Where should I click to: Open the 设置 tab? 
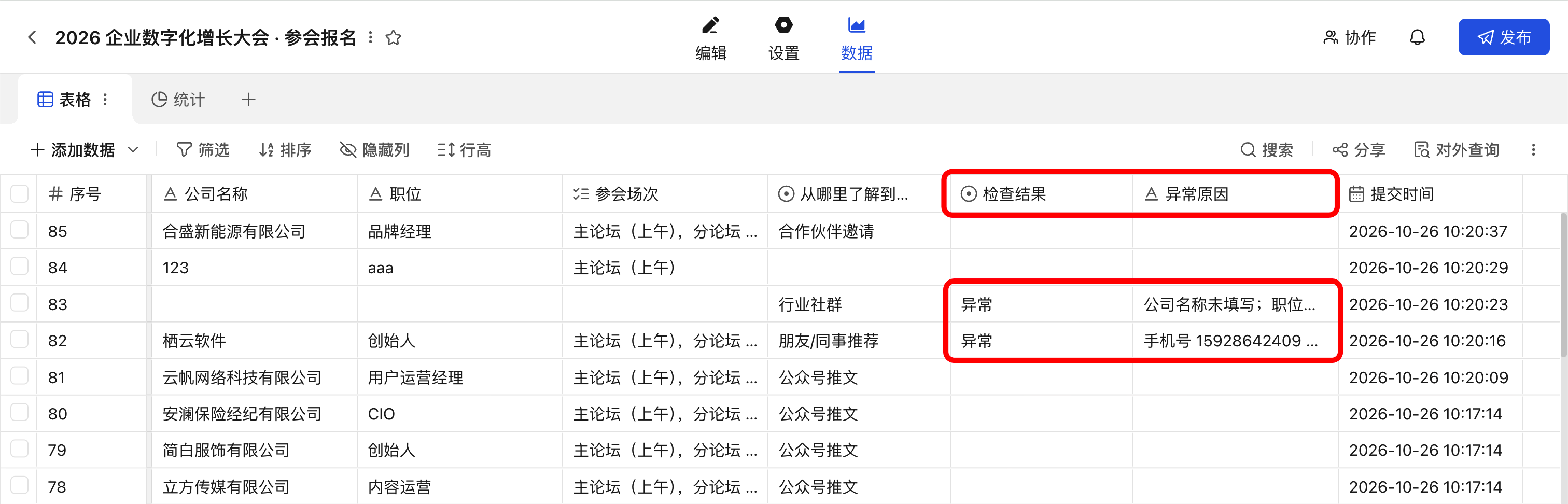[783, 39]
